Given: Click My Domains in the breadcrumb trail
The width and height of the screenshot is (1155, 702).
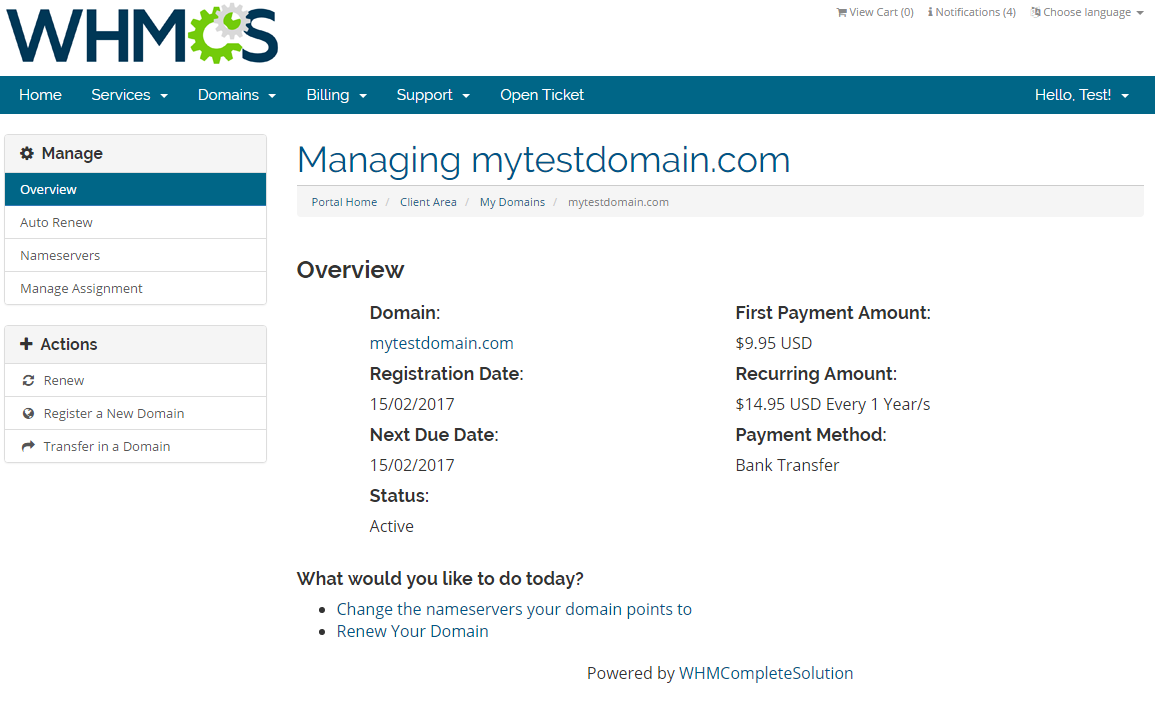Looking at the screenshot, I should (512, 201).
